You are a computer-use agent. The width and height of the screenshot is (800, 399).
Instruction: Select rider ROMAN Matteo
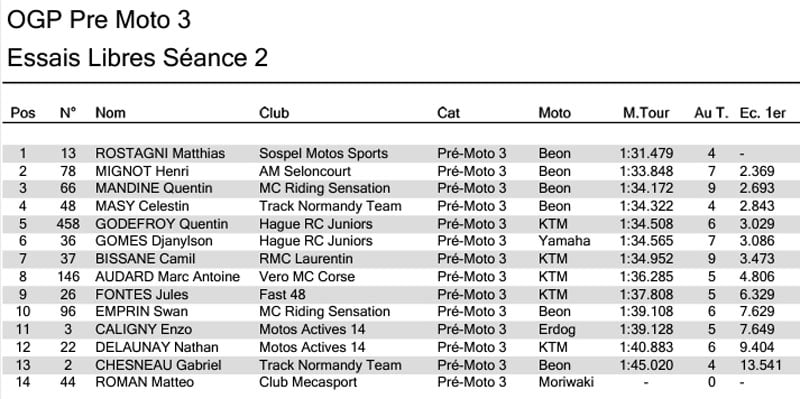(x=144, y=382)
